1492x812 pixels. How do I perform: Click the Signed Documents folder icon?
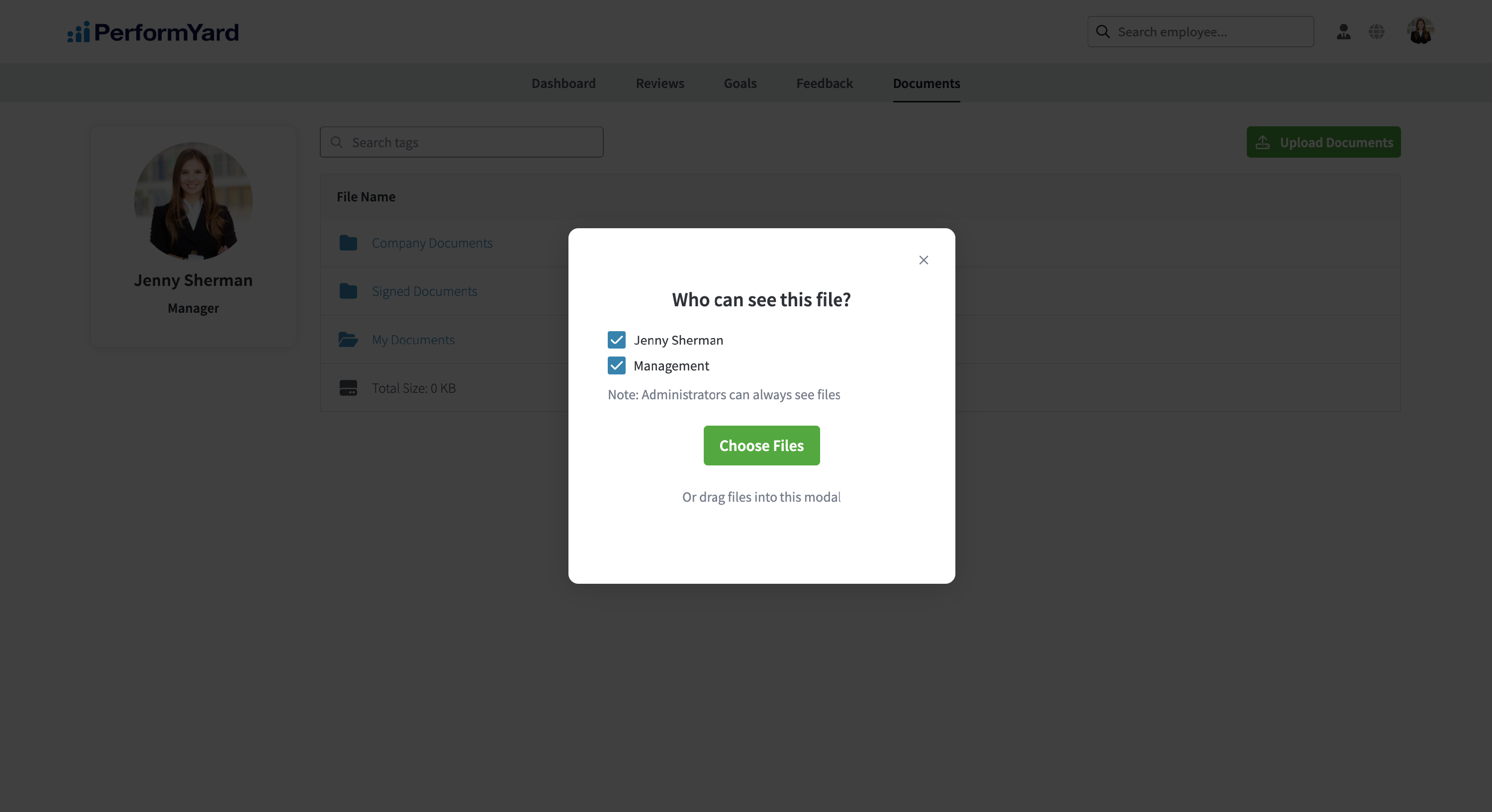tap(348, 291)
